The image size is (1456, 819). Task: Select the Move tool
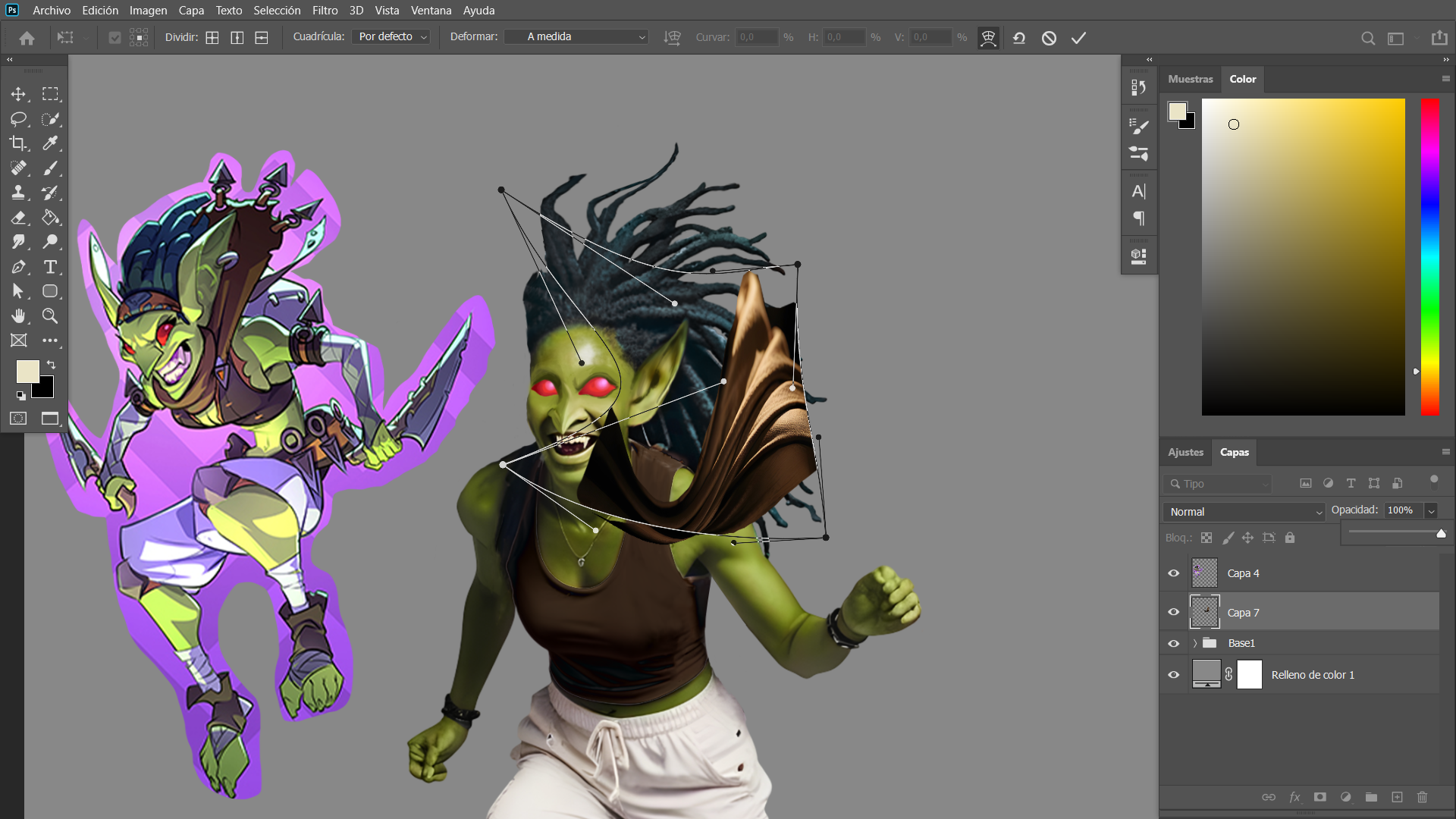(x=18, y=94)
